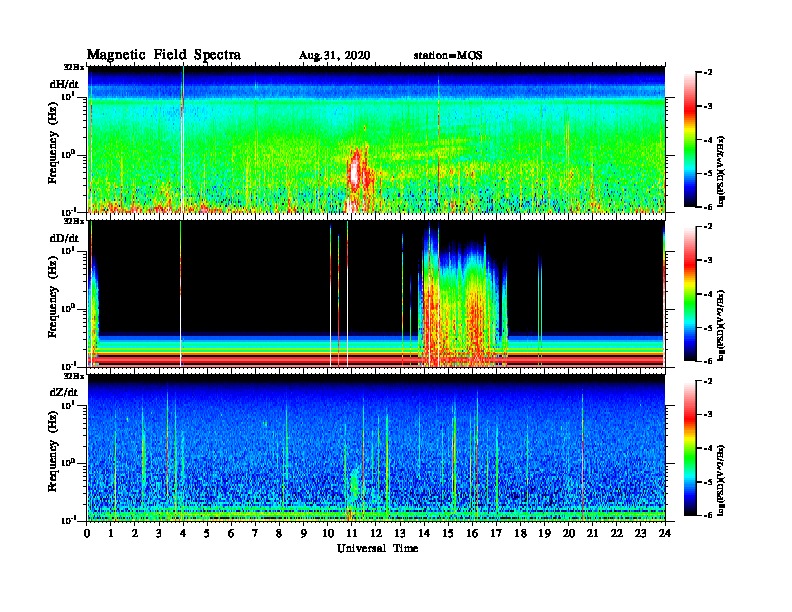Image resolution: width=792 pixels, height=612 pixels.
Task: Select the dH/dt panel label
Action: 64,84
